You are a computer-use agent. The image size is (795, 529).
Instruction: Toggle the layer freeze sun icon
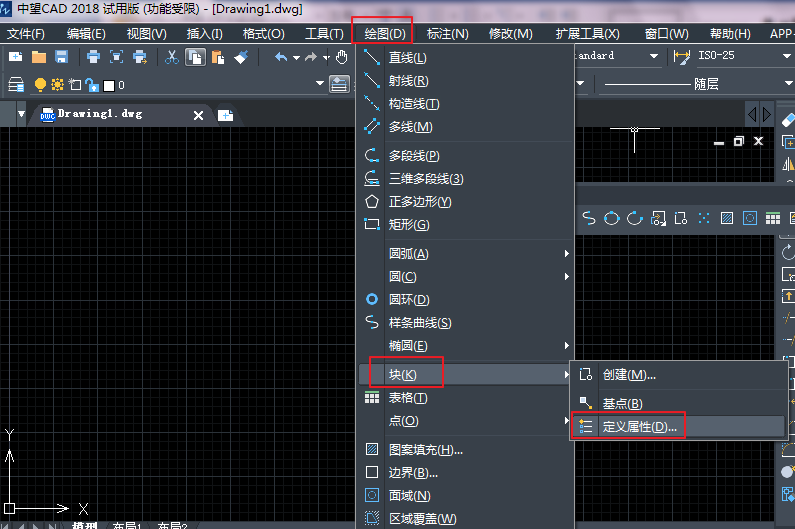[x=57, y=85]
